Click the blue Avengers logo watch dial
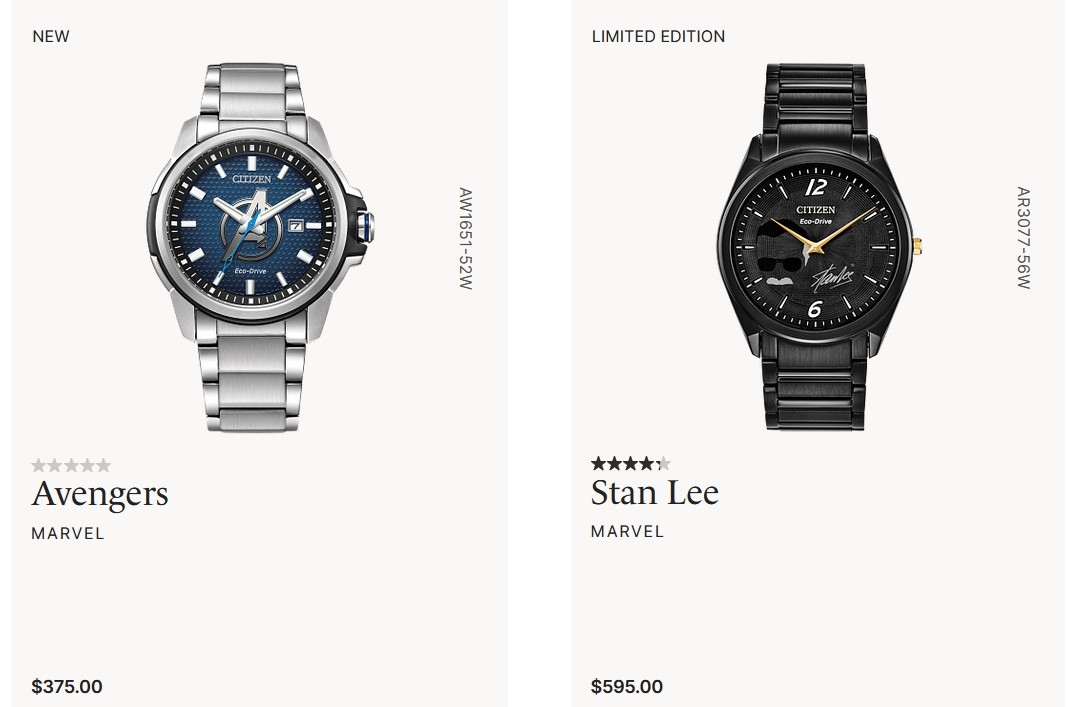 [252, 224]
